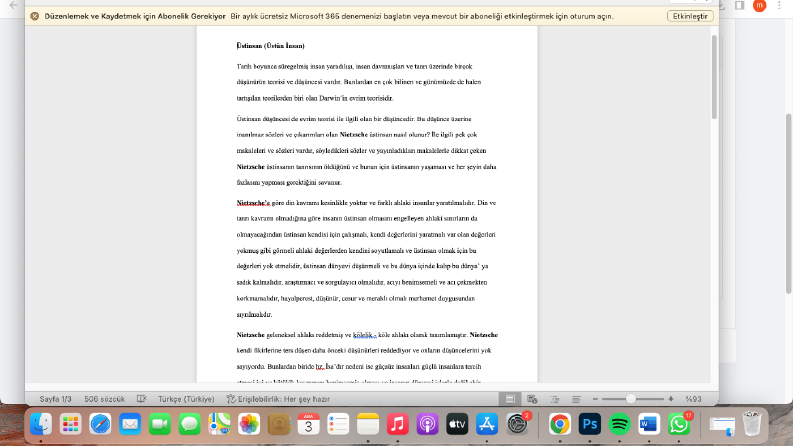
Task: Click the Word icon in the dock
Action: (x=649, y=424)
